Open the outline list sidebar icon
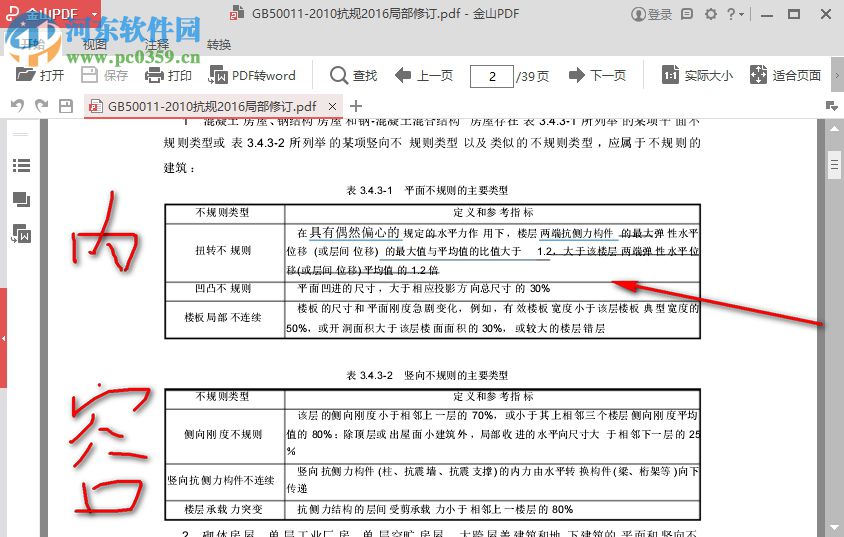Screen dimensions: 844x537 click(21, 166)
